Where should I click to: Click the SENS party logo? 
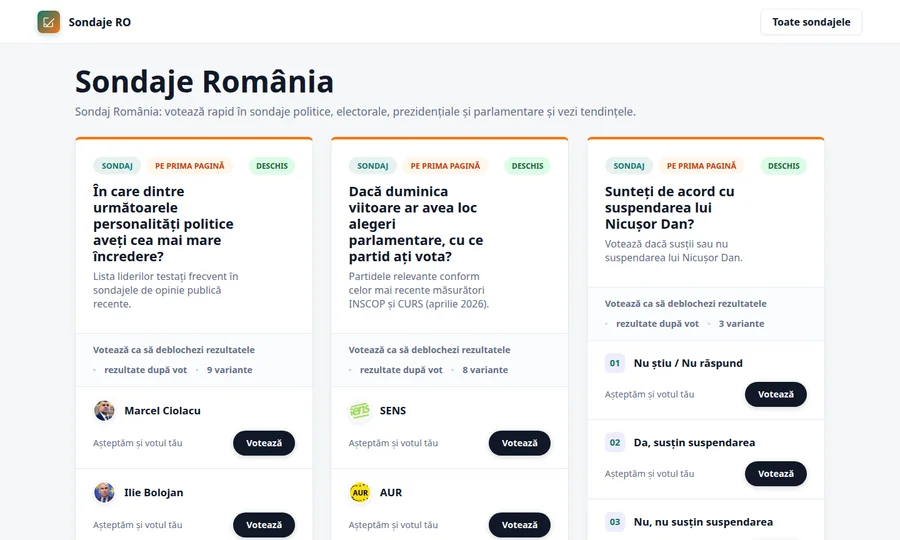[x=360, y=411]
